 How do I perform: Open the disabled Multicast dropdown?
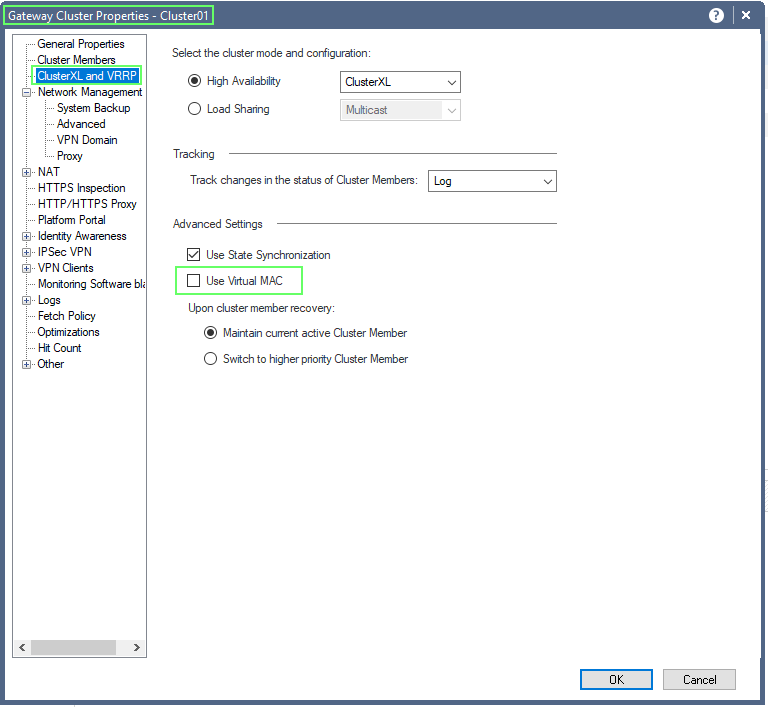[400, 110]
